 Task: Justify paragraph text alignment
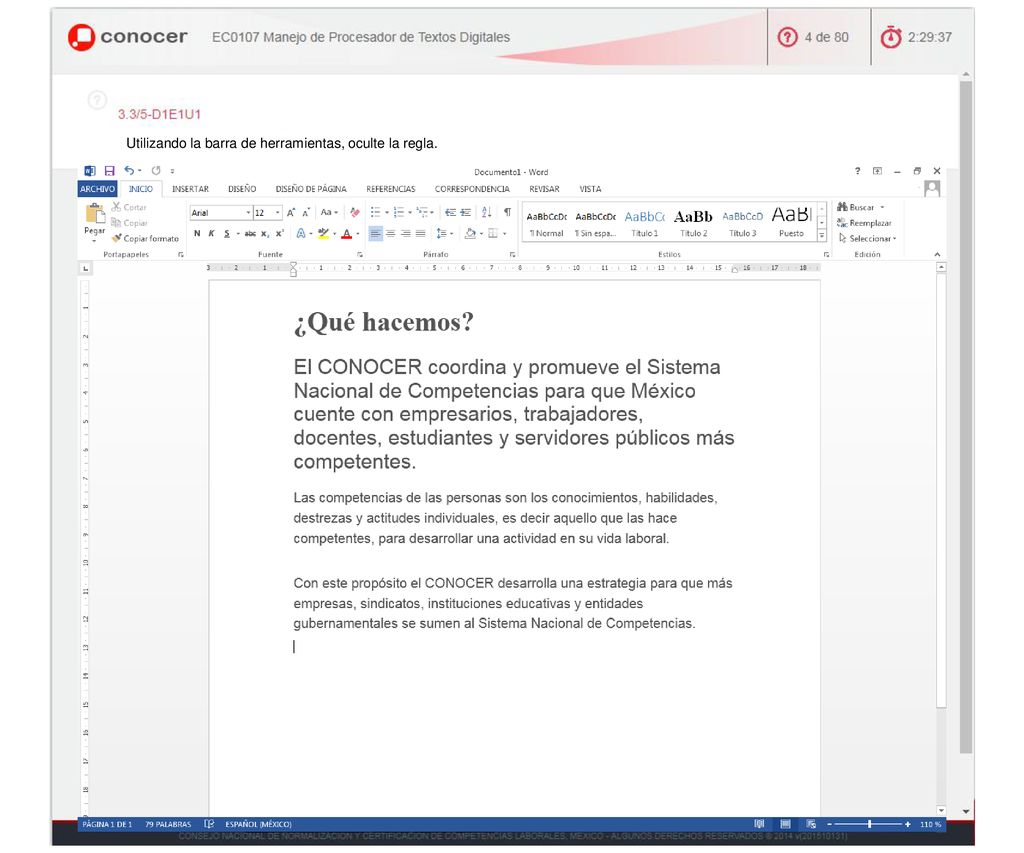pos(421,233)
